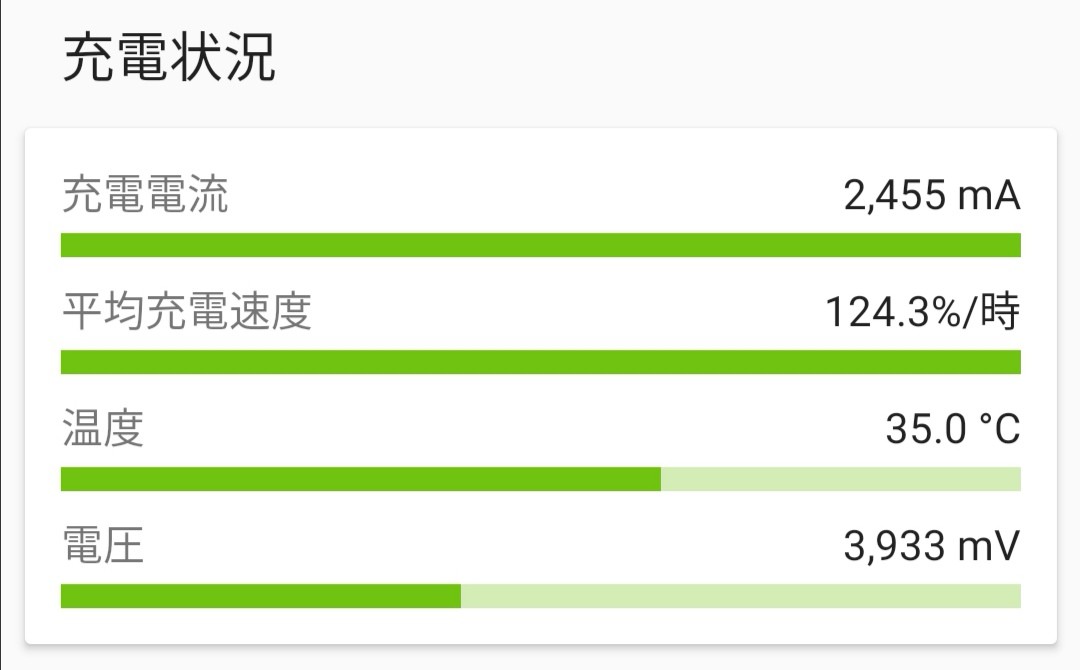Image resolution: width=1080 pixels, height=670 pixels.
Task: Click the unfilled light part of 電圧 bar
Action: 740,596
